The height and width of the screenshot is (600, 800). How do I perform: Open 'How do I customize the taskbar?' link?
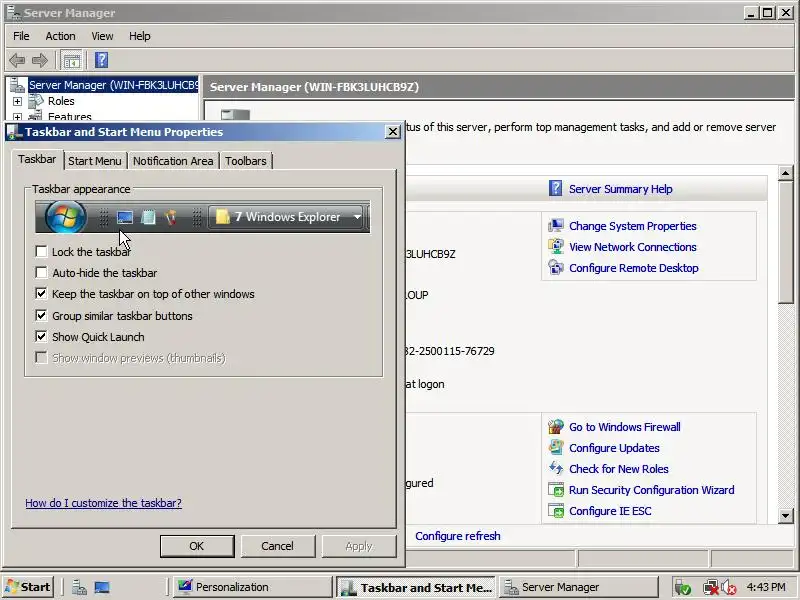click(x=104, y=503)
